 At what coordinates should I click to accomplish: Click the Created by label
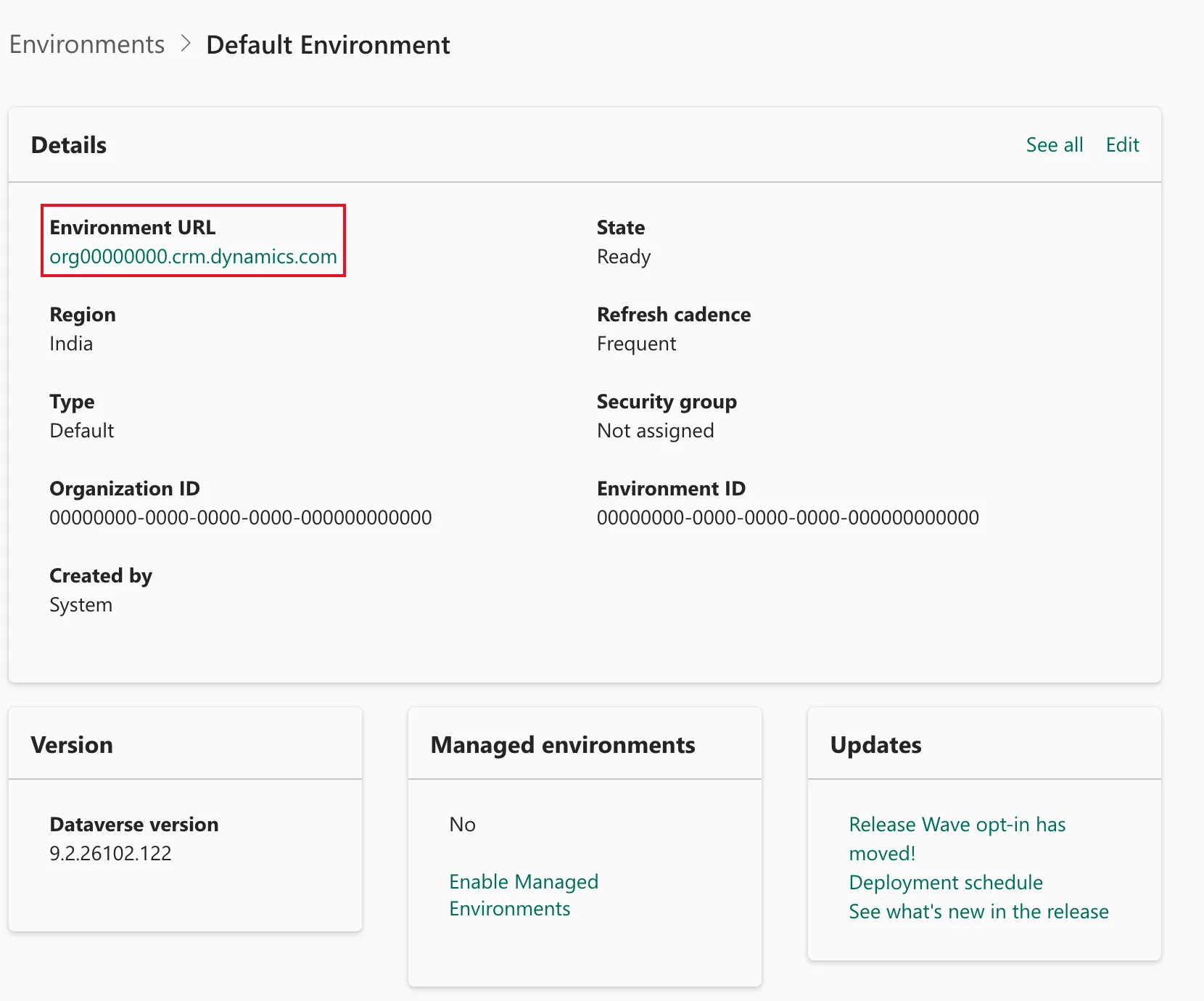coord(101,576)
